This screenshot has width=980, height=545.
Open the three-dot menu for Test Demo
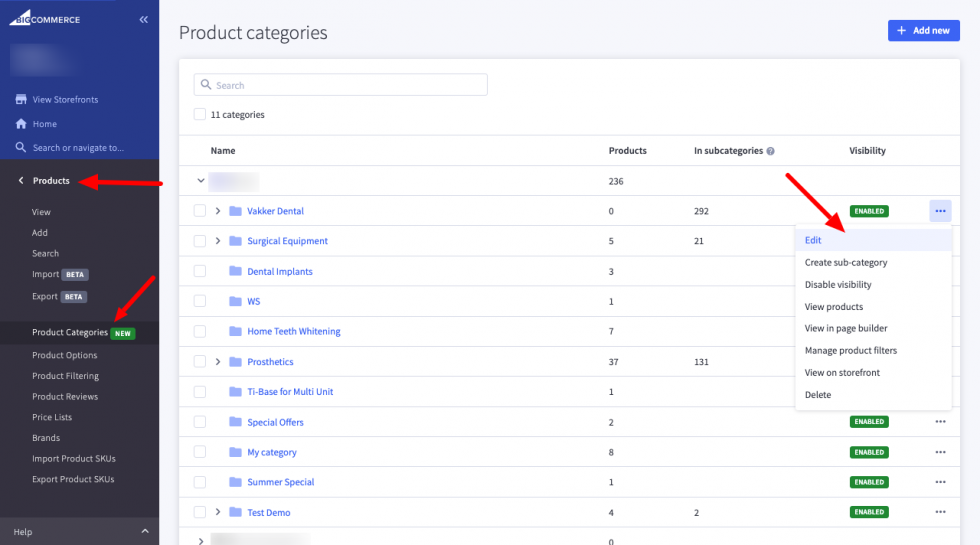click(x=940, y=512)
